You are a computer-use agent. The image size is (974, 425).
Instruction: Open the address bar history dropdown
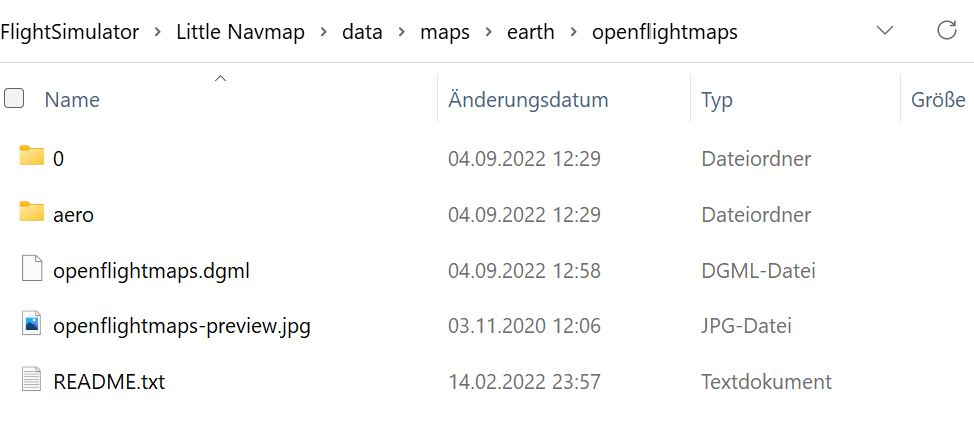pyautogui.click(x=885, y=31)
